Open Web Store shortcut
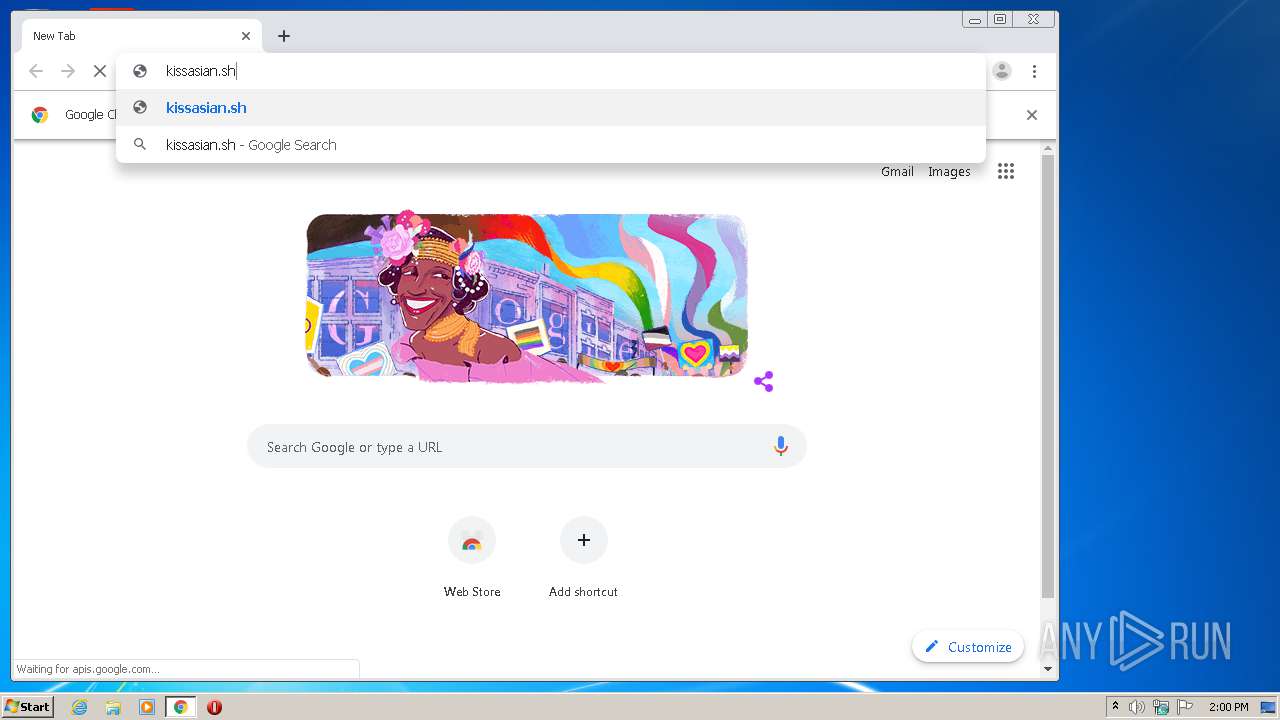Screen dimensions: 1280x720 point(472,557)
